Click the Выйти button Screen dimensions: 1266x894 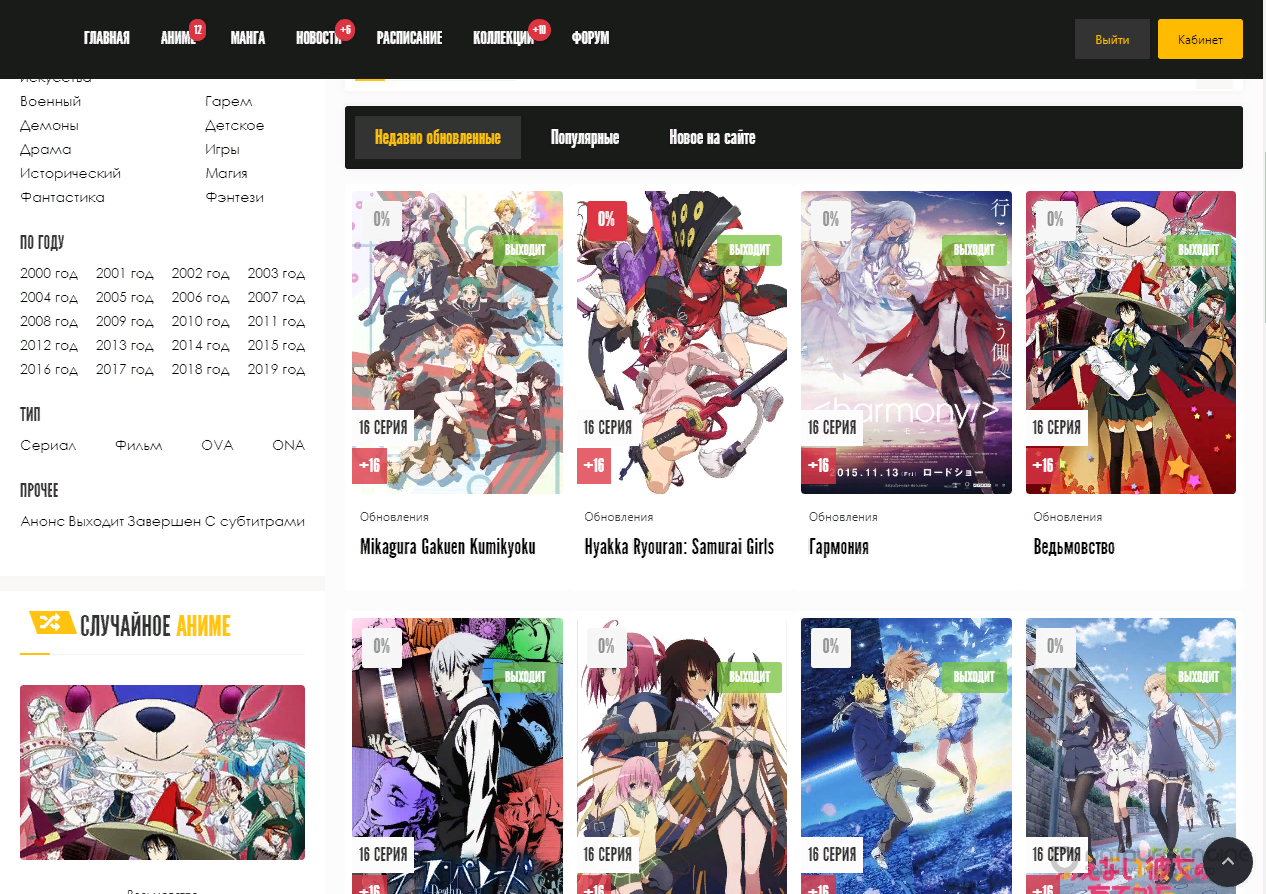1112,39
